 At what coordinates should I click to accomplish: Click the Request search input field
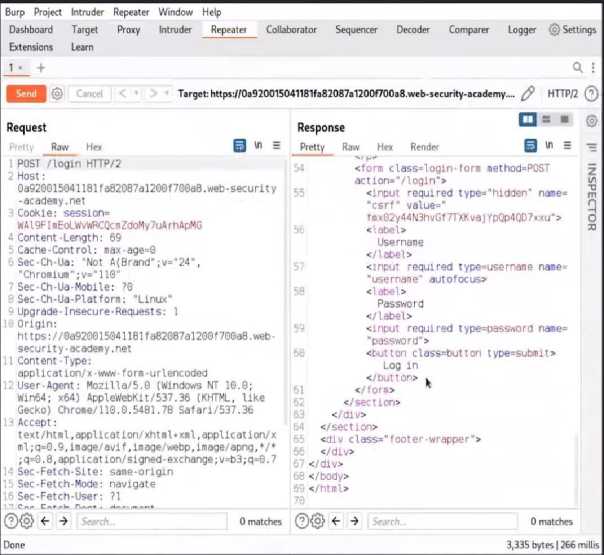[150, 521]
